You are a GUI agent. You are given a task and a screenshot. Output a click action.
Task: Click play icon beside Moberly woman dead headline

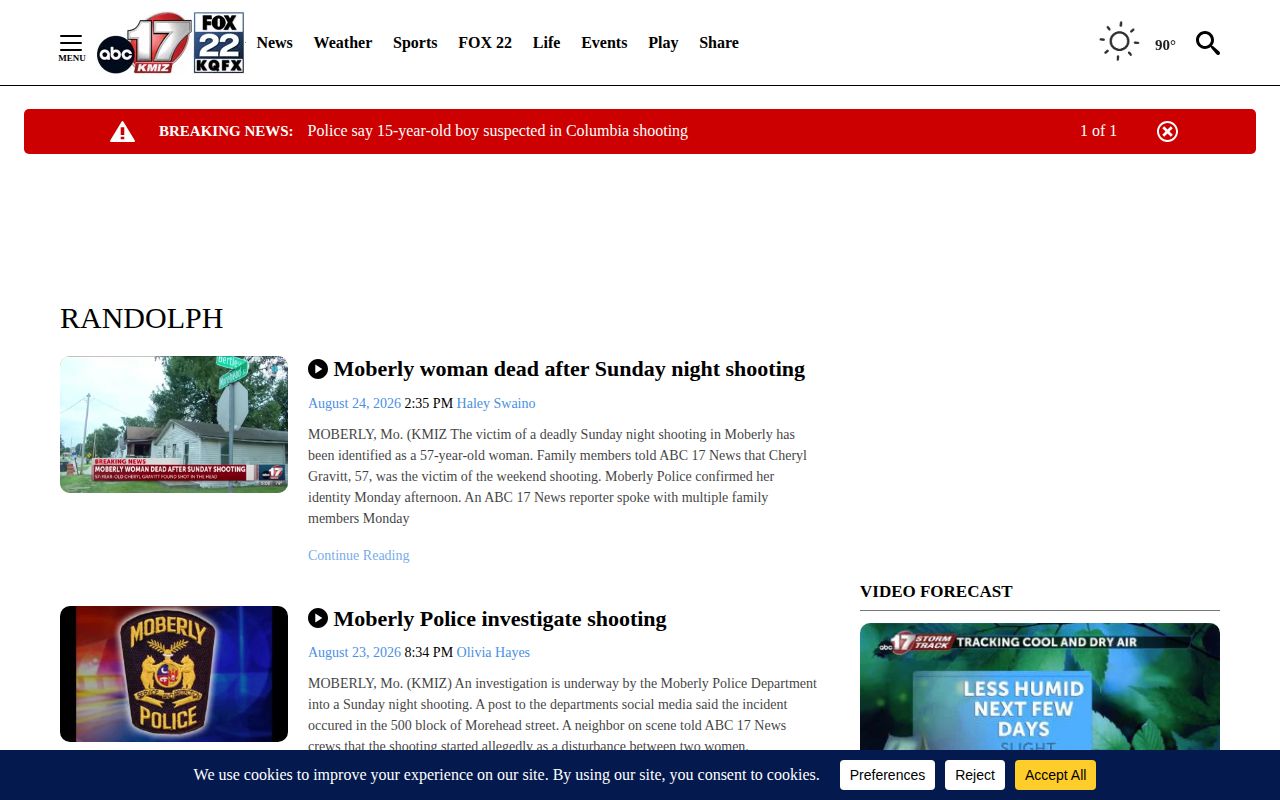coord(318,369)
